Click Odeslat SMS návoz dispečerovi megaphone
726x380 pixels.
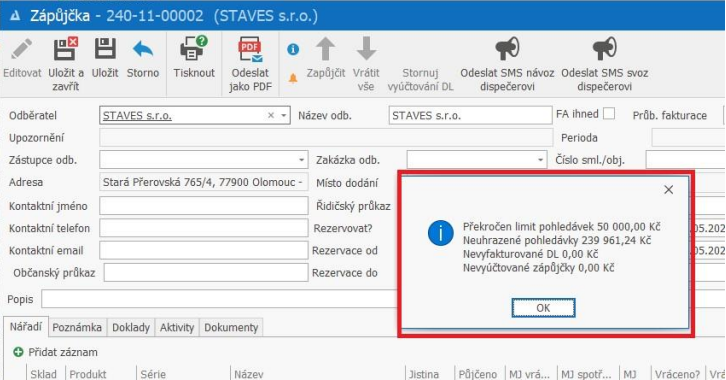[507, 49]
